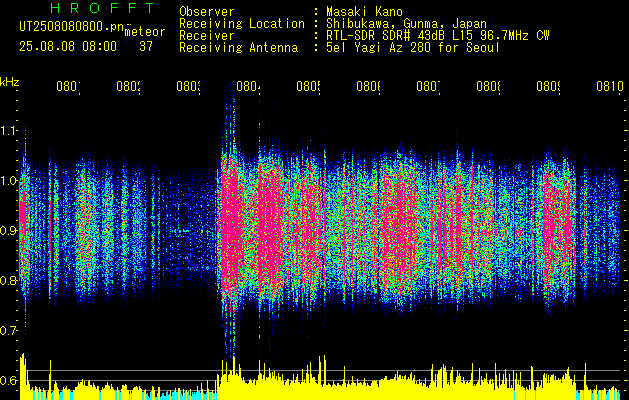This screenshot has height=400, width=629.
Task: Click the 0.7 frequency axis label
Action: 8,331
